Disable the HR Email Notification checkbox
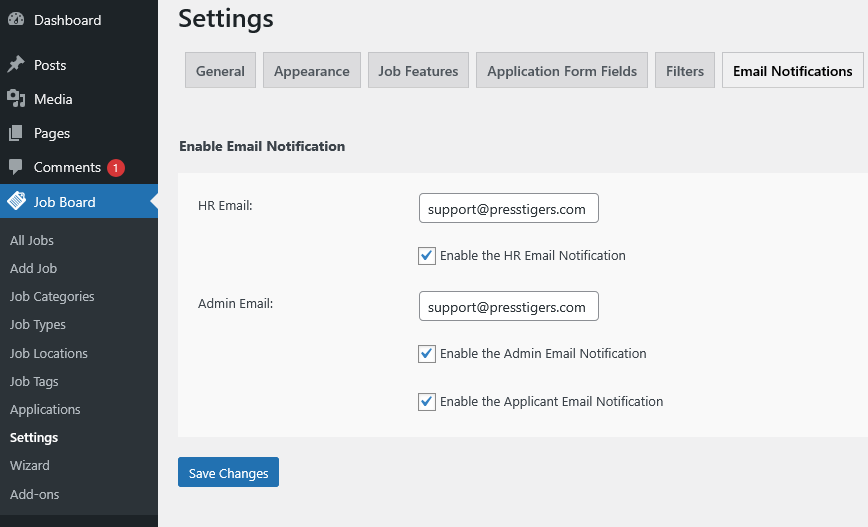 427,256
